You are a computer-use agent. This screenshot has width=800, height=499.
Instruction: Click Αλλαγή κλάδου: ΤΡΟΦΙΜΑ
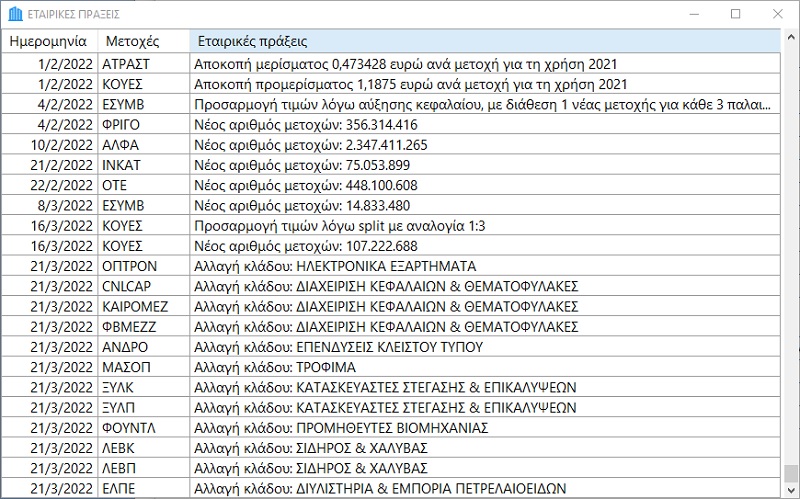tap(485, 367)
